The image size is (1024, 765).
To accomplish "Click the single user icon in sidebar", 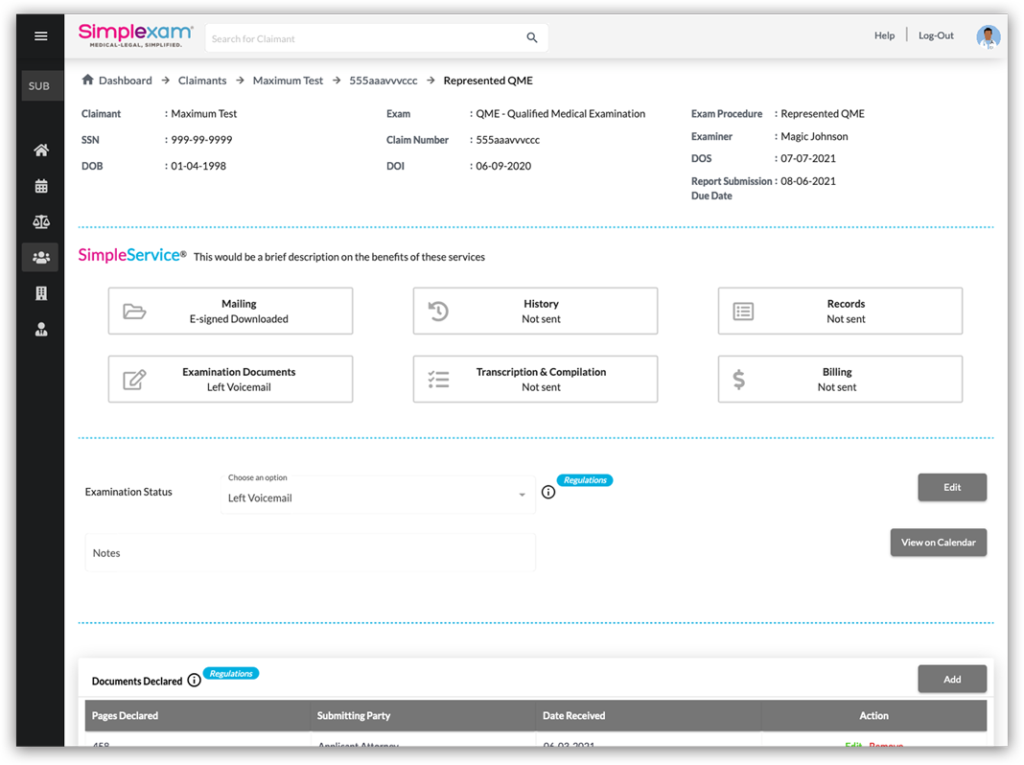I will pyautogui.click(x=41, y=329).
